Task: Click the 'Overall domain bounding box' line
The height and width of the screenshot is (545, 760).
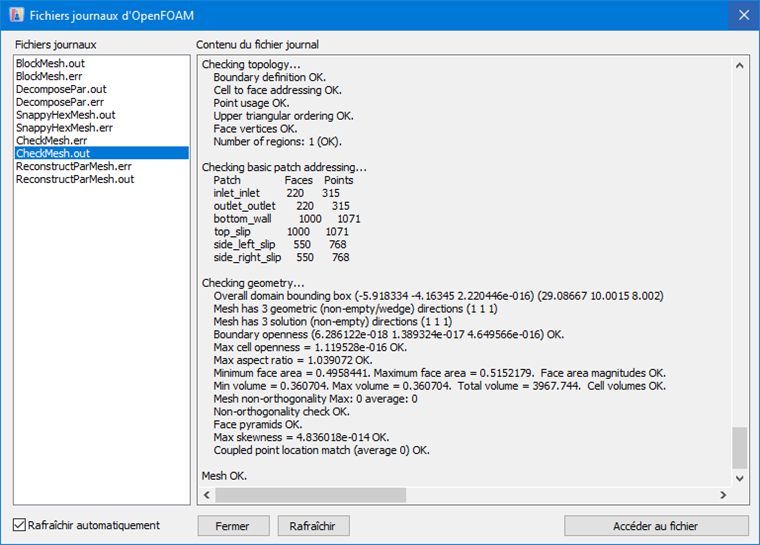Action: pos(438,296)
